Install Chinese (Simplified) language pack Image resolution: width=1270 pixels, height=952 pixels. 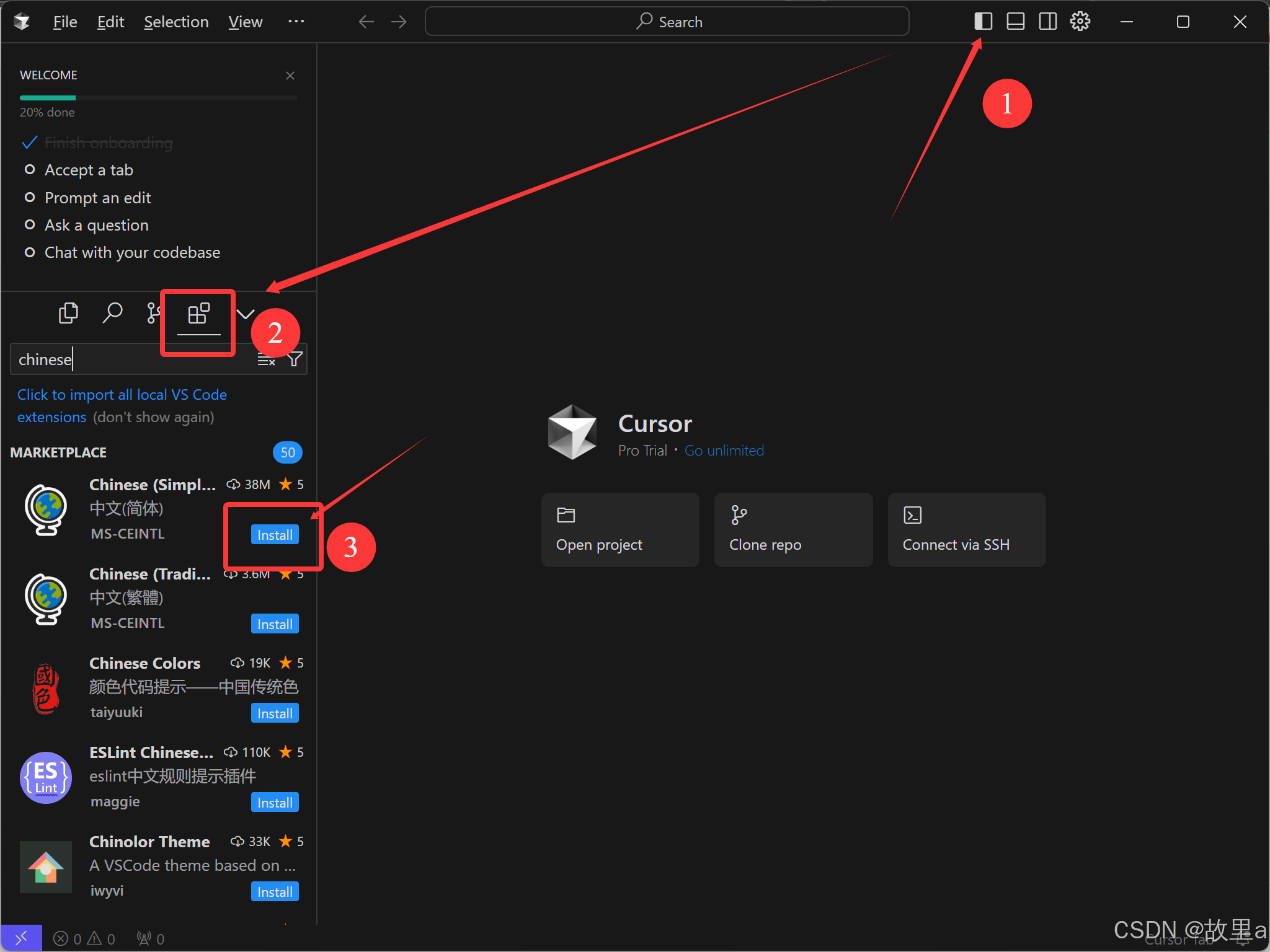(275, 535)
